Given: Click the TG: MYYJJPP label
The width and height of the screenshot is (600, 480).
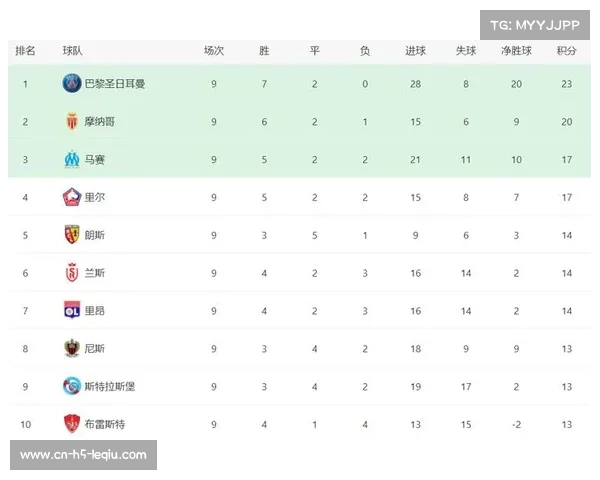Looking at the screenshot, I should click(x=535, y=25).
